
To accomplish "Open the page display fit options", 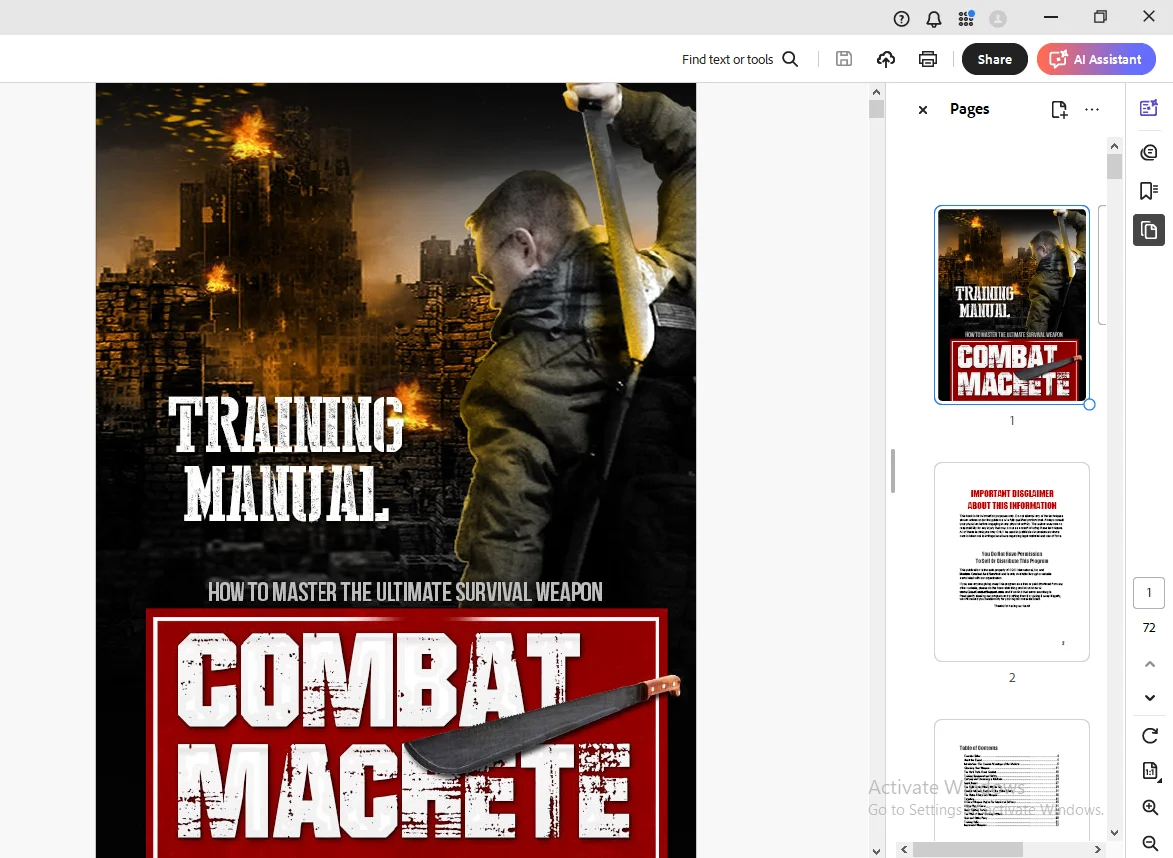I will (x=1151, y=770).
